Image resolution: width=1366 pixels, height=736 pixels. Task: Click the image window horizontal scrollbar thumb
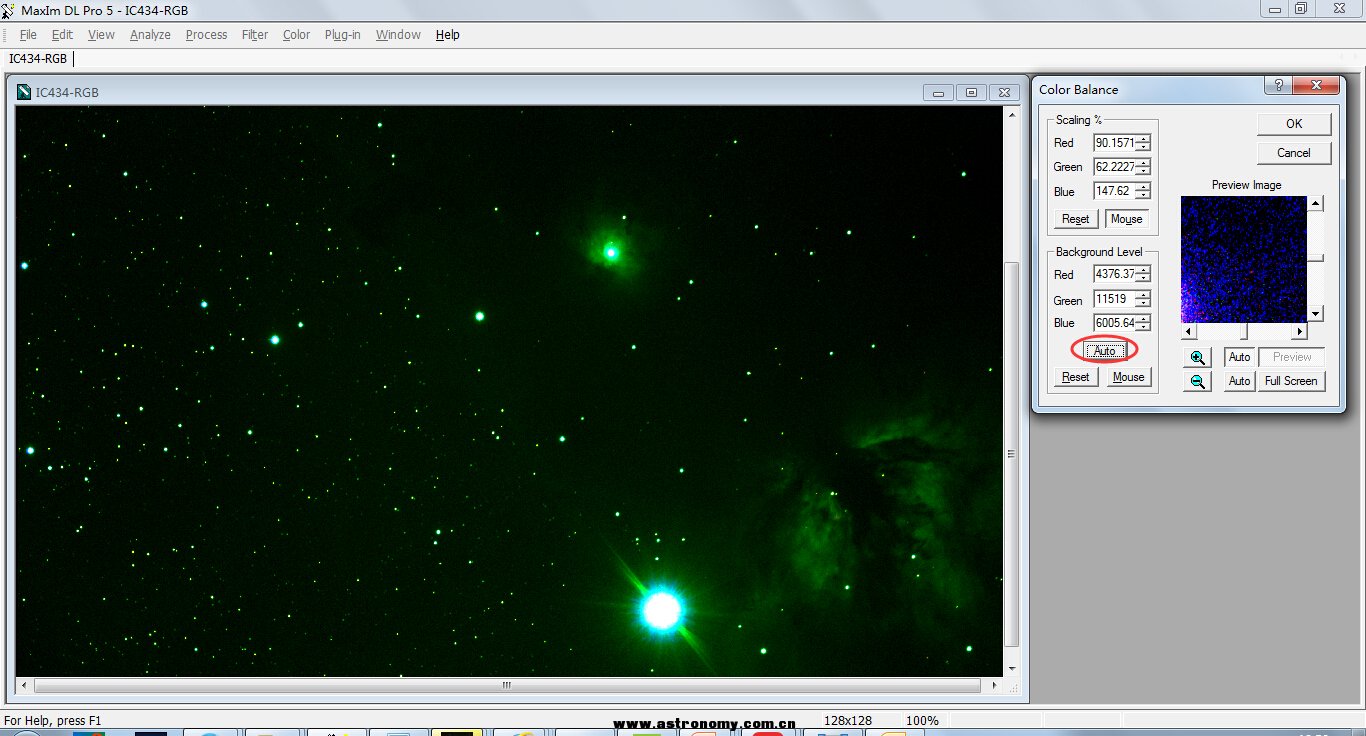tap(507, 686)
